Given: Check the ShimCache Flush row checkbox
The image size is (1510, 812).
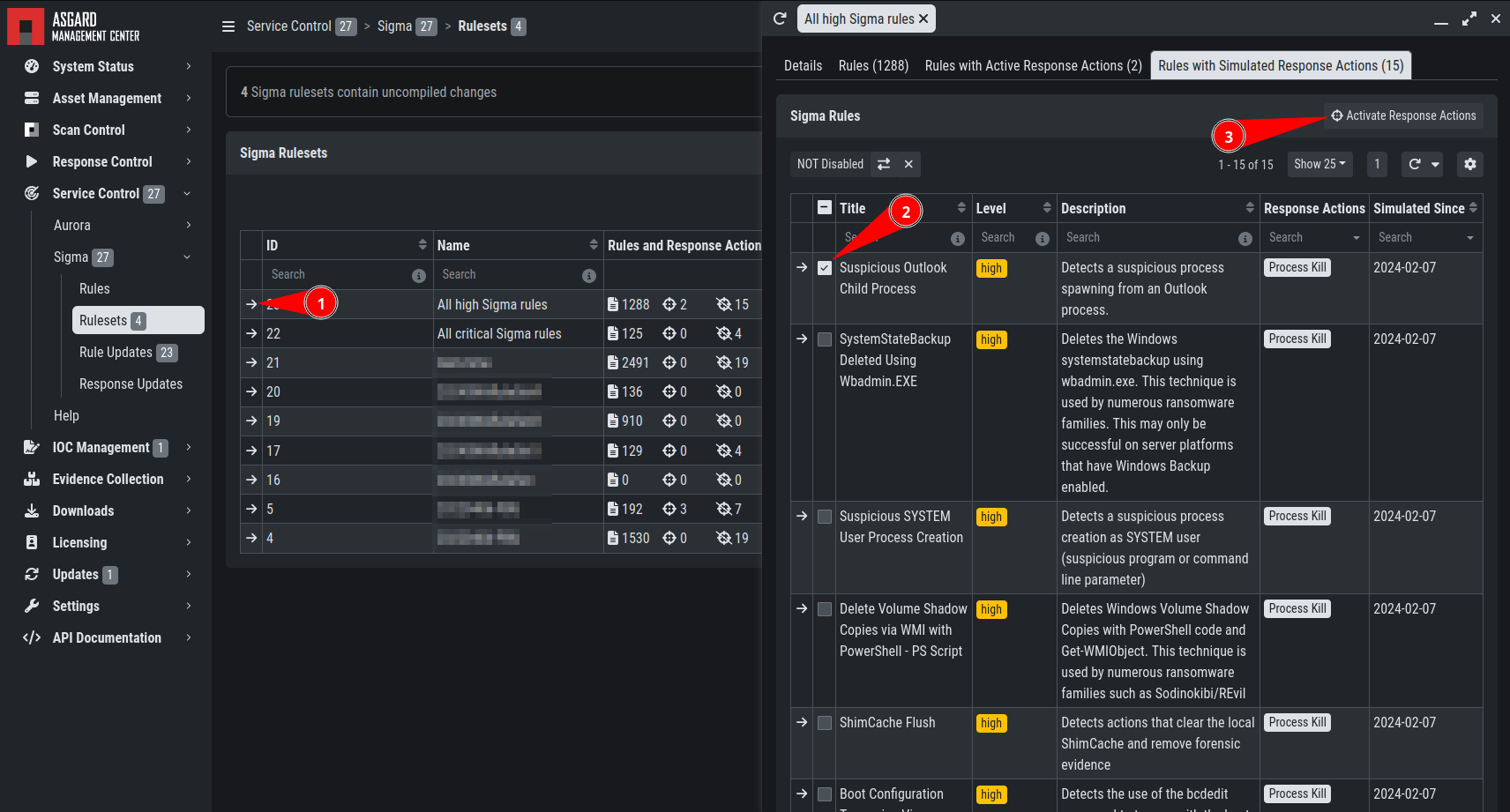Looking at the screenshot, I should tap(825, 723).
